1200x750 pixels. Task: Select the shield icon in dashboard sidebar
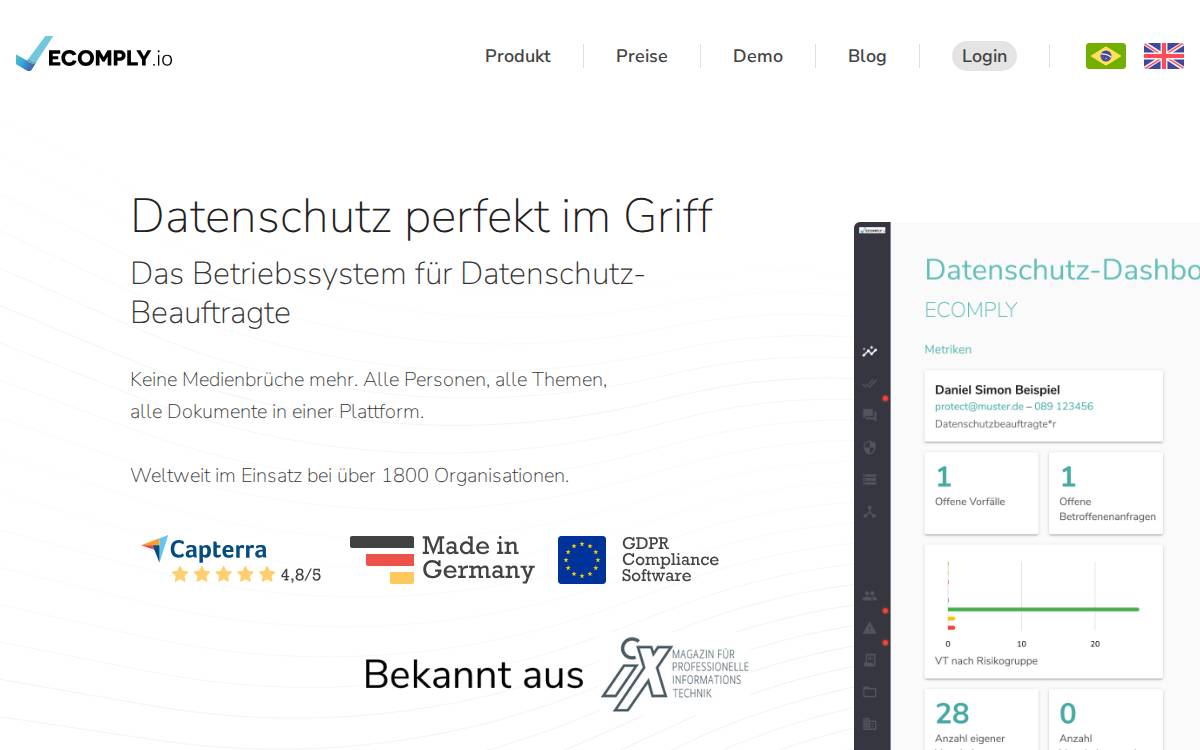click(870, 447)
